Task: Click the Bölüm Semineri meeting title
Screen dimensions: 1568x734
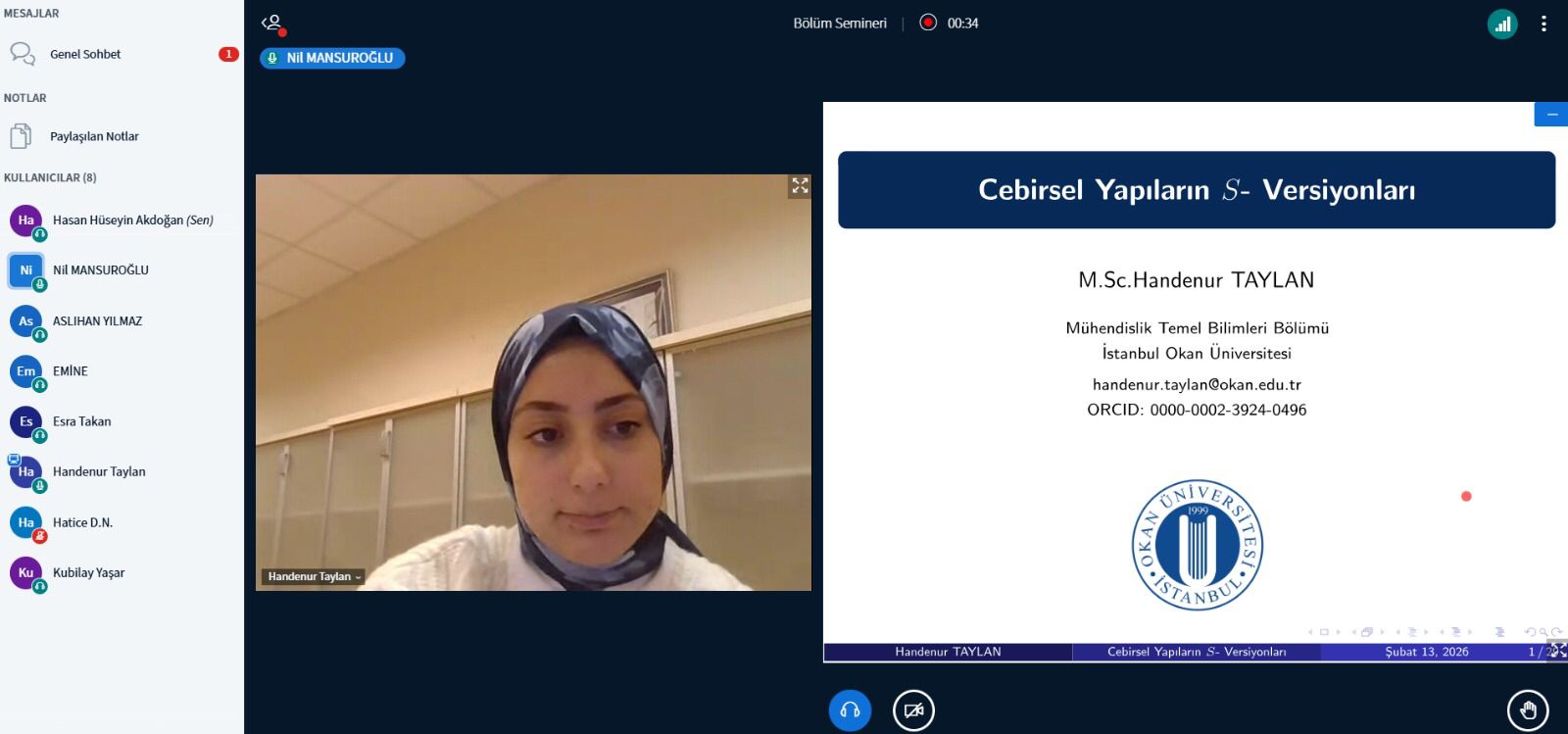Action: 839,24
